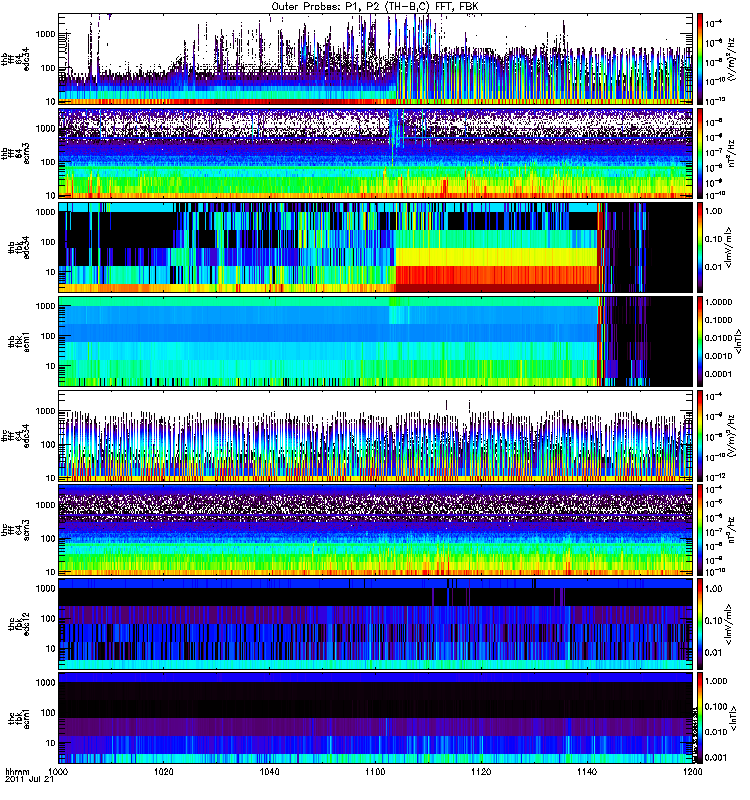This screenshot has width=750, height=800.
Task: Click the nT²/Hz unit label beside thc scm3 color bar
Action: (x=732, y=530)
